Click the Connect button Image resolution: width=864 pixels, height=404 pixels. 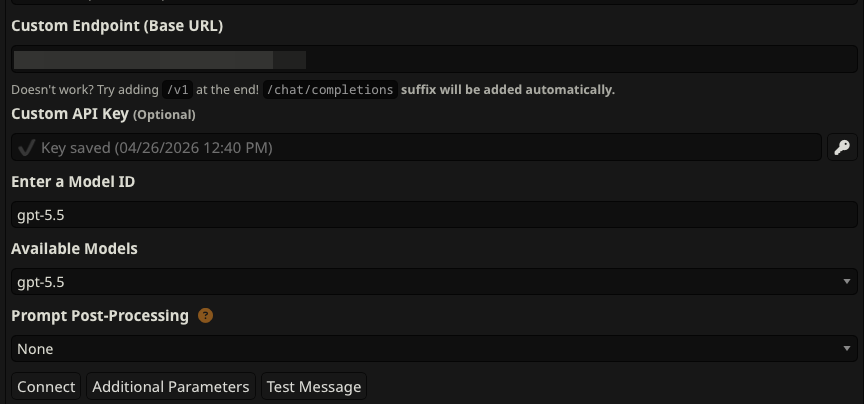coord(46,386)
